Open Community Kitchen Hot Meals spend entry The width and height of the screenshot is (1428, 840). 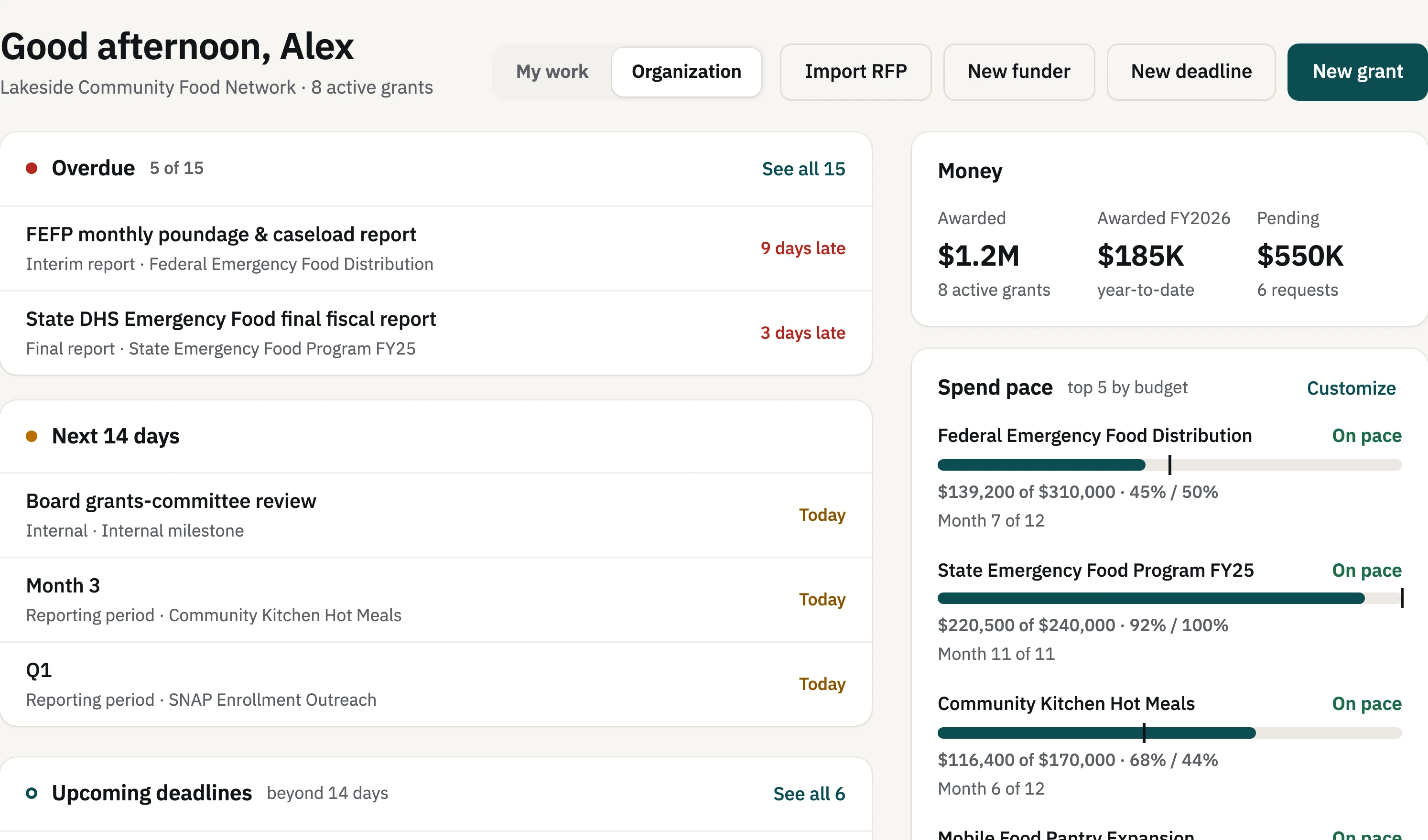(1066, 703)
